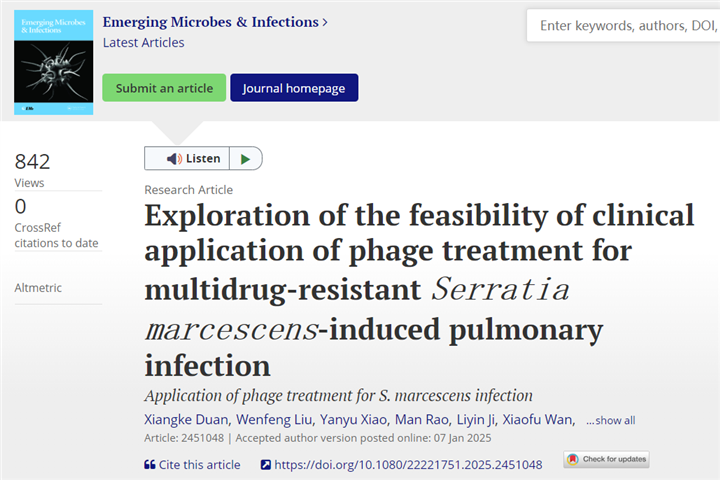Viewport: 720px width, 480px height.
Task: Click the Check for updates badge
Action: click(x=606, y=460)
